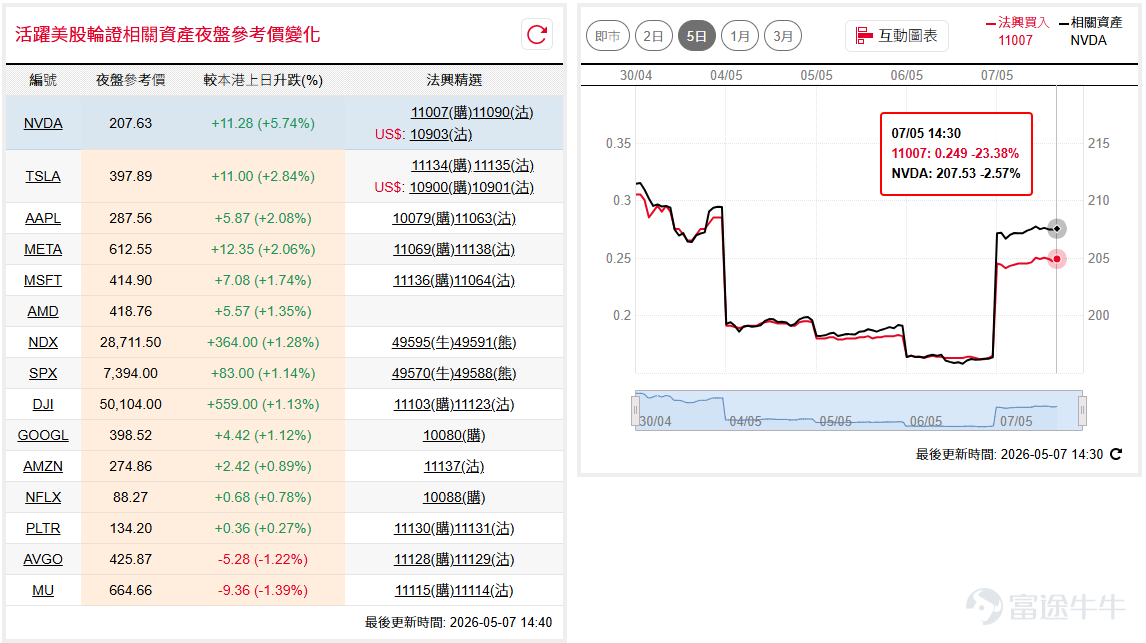Open the PLTR ticker link
1146x643 pixels.
coord(43,528)
